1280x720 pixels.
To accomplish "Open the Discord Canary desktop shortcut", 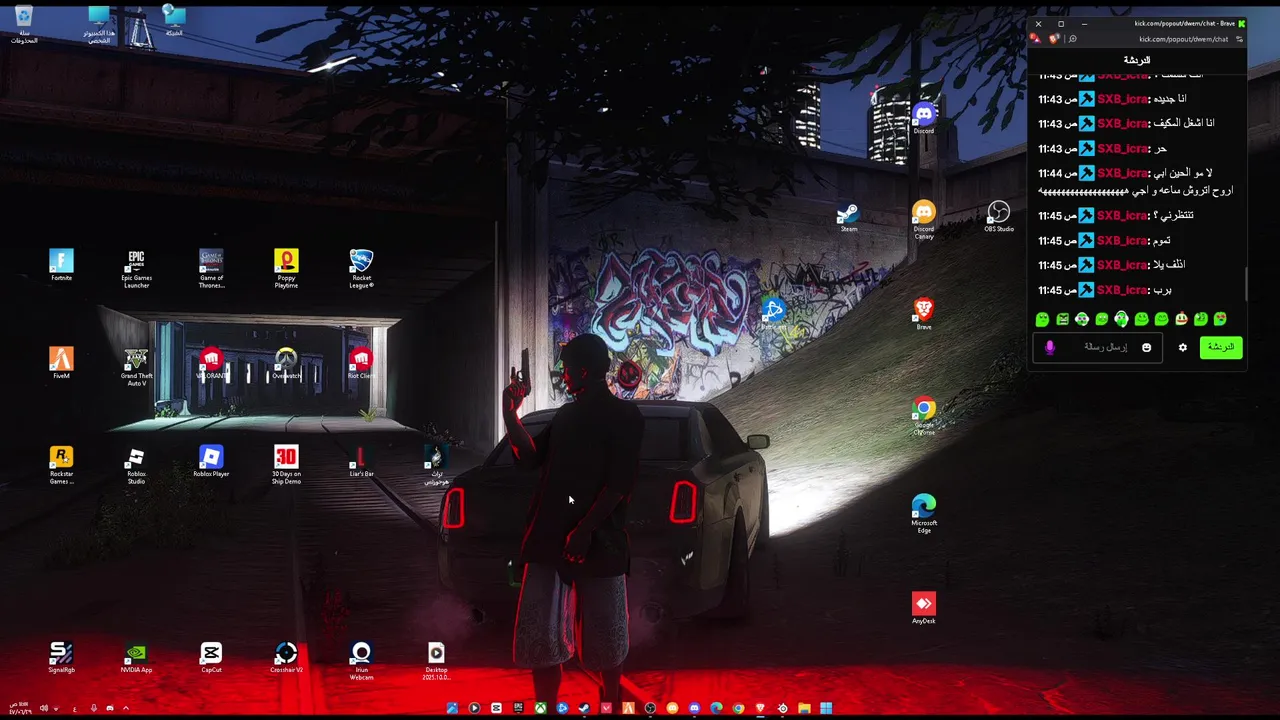I will coord(923,220).
